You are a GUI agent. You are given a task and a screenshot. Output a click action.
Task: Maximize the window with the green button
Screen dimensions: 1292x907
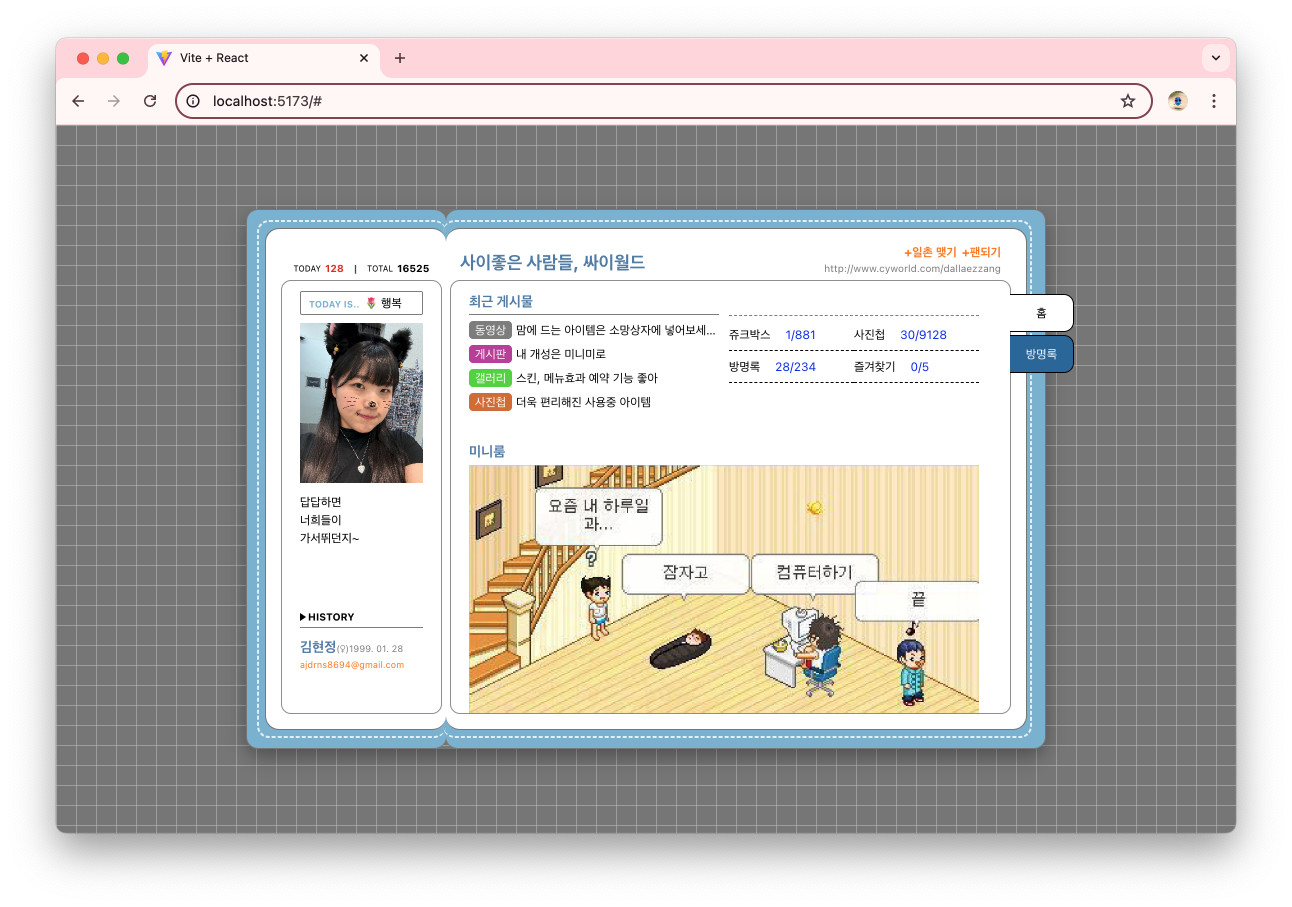click(x=123, y=58)
